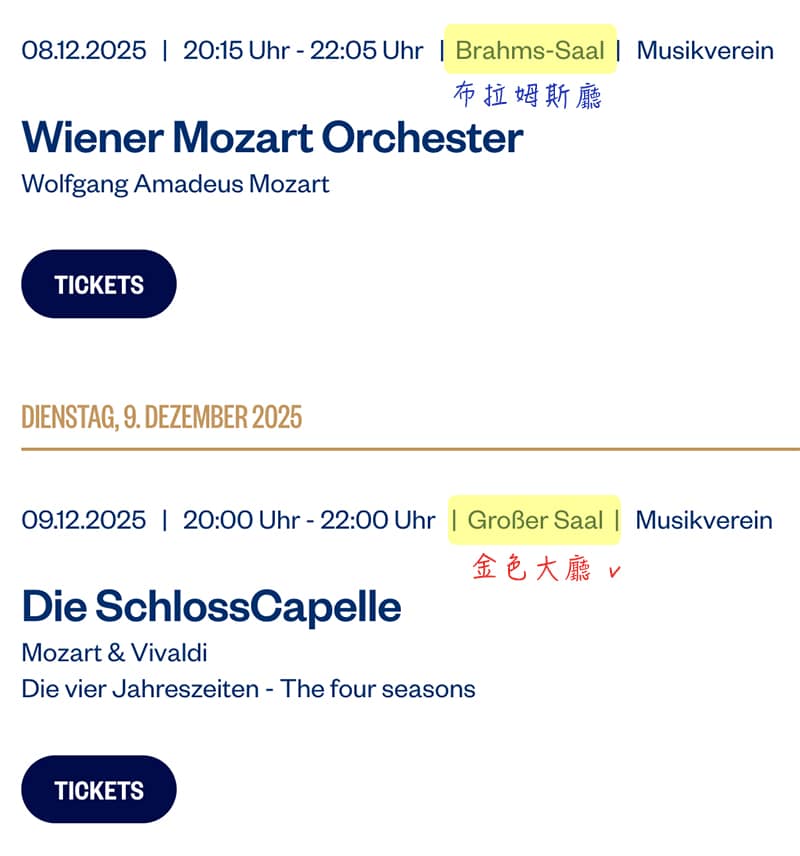Viewport: 800px width, 856px height.
Task: Click the Die vier Jahreszeiten program line
Action: [248, 689]
